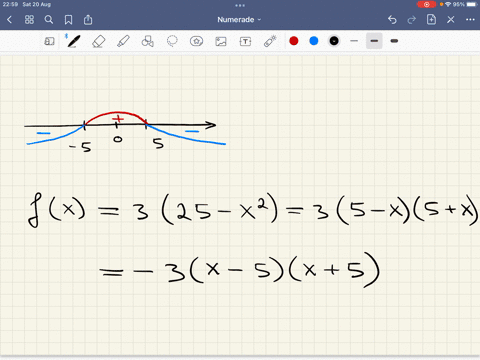Select the Pen tool
480x360 pixels.
point(73,41)
